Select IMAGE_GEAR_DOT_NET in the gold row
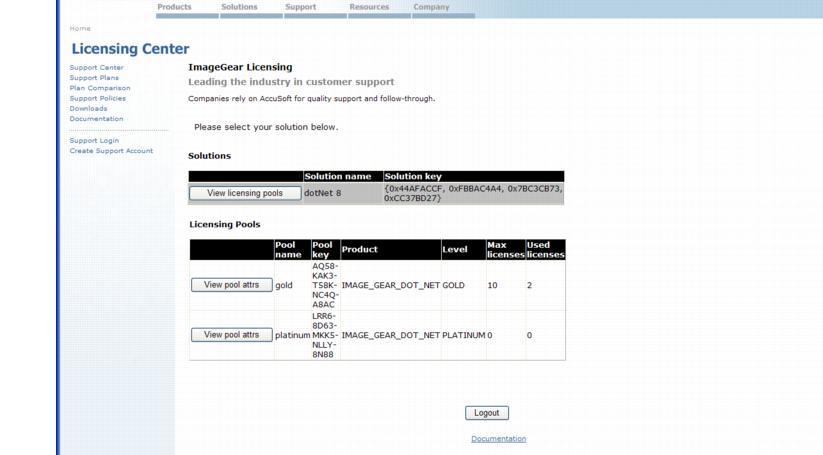The width and height of the screenshot is (823, 455). tap(391, 285)
